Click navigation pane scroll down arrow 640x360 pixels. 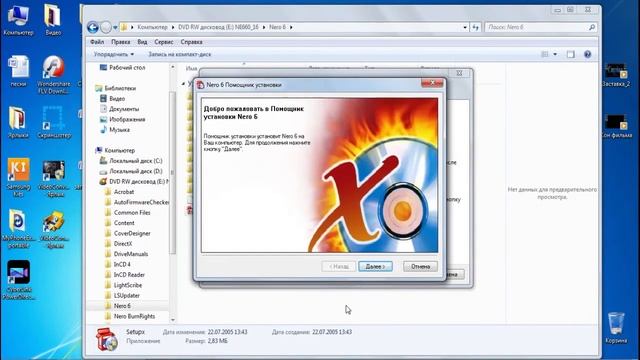coord(173,320)
